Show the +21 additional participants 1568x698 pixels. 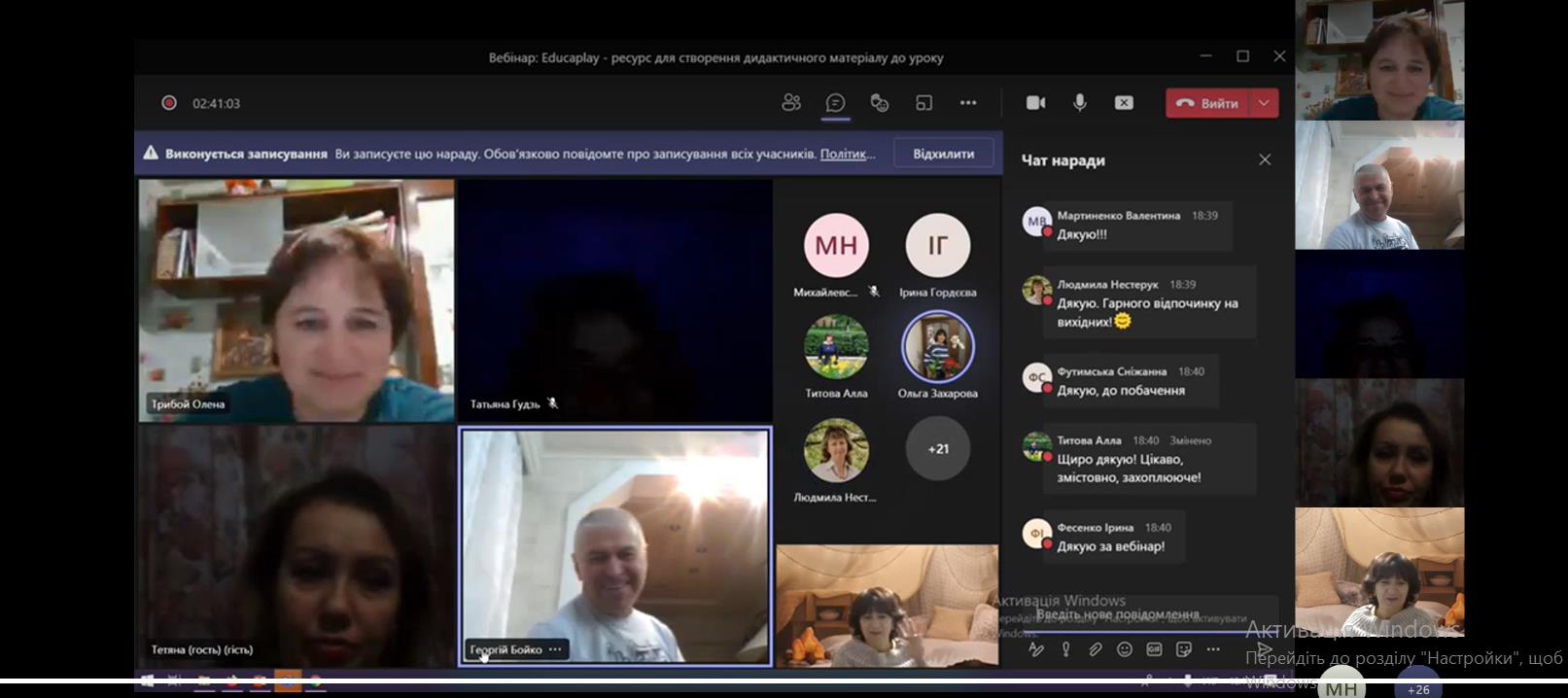point(938,449)
